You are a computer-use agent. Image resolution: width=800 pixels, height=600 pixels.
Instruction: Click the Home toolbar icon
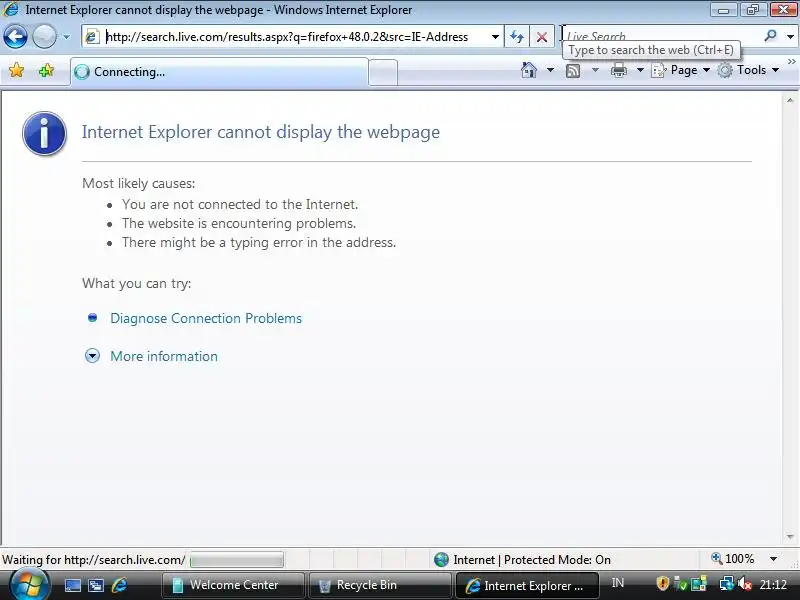pyautogui.click(x=529, y=70)
